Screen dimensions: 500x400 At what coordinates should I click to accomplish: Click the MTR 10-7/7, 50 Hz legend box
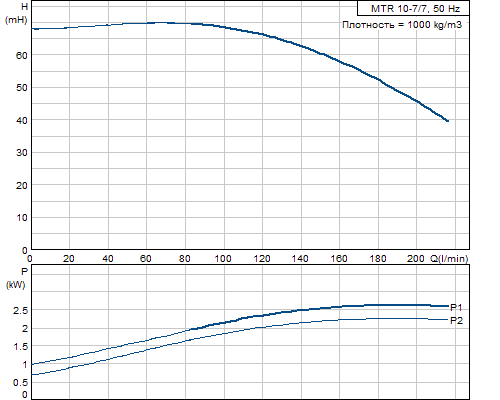(x=413, y=8)
